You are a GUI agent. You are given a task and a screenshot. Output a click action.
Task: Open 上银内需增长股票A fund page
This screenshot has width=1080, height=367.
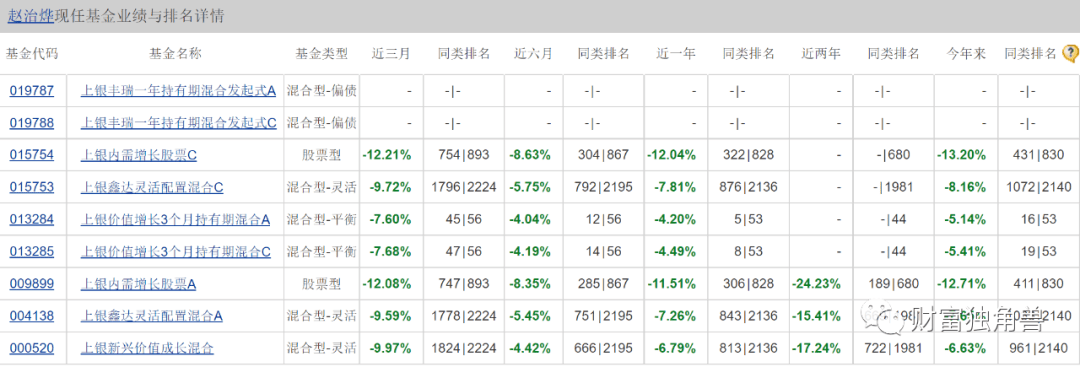(x=139, y=284)
